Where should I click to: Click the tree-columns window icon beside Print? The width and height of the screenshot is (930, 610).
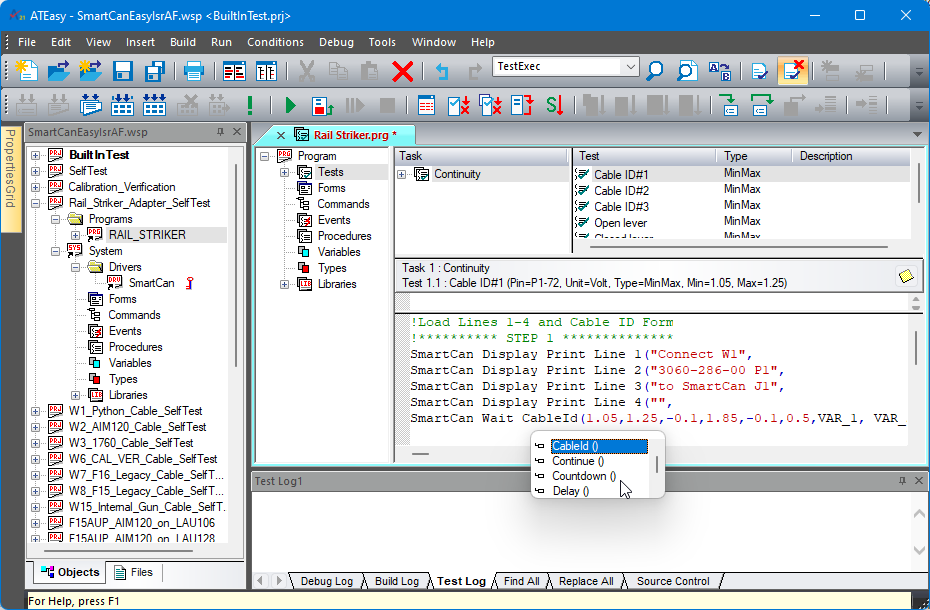pyautogui.click(x=266, y=71)
